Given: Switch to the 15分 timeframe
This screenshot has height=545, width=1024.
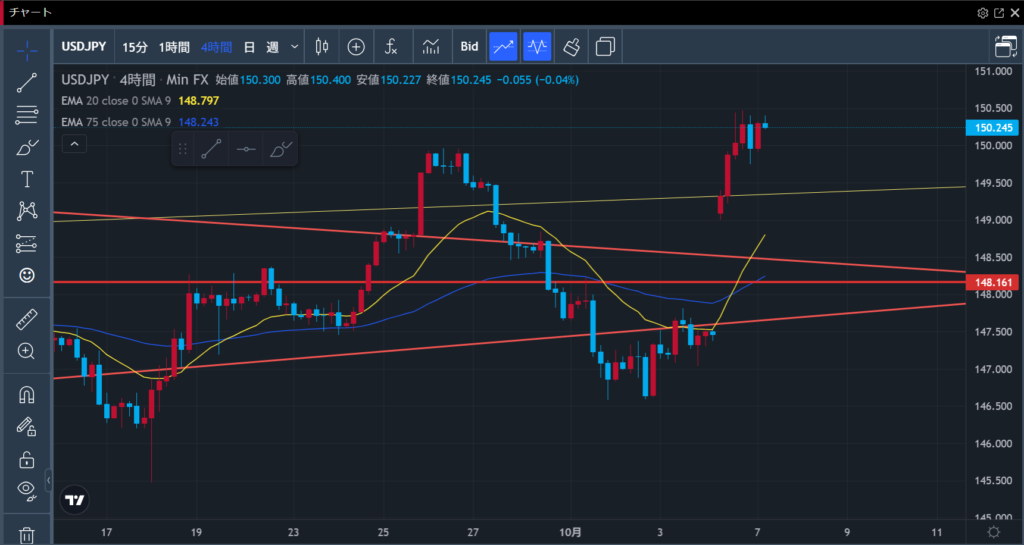Looking at the screenshot, I should [134, 46].
